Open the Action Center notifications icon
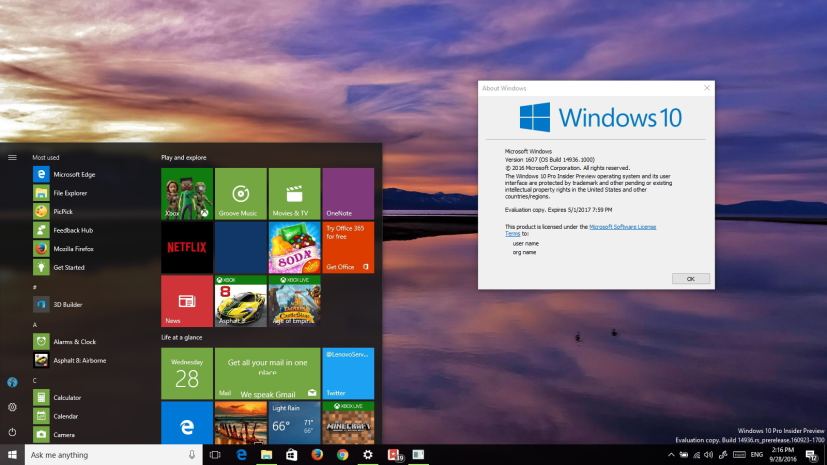This screenshot has width=827, height=465. tap(811, 455)
